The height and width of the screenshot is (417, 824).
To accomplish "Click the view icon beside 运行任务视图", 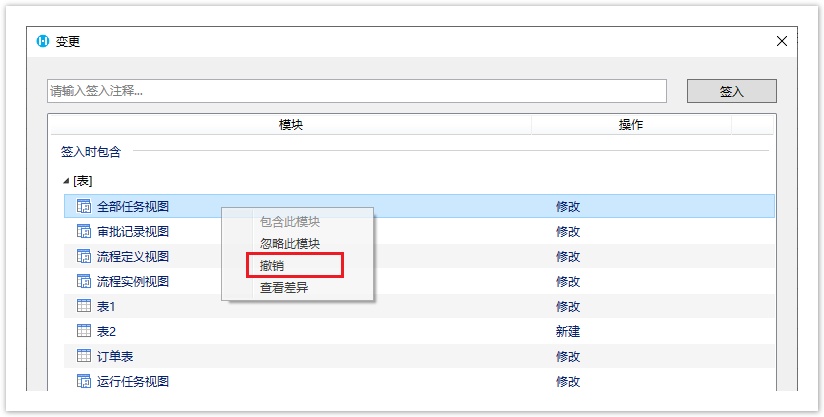I will pyautogui.click(x=84, y=382).
